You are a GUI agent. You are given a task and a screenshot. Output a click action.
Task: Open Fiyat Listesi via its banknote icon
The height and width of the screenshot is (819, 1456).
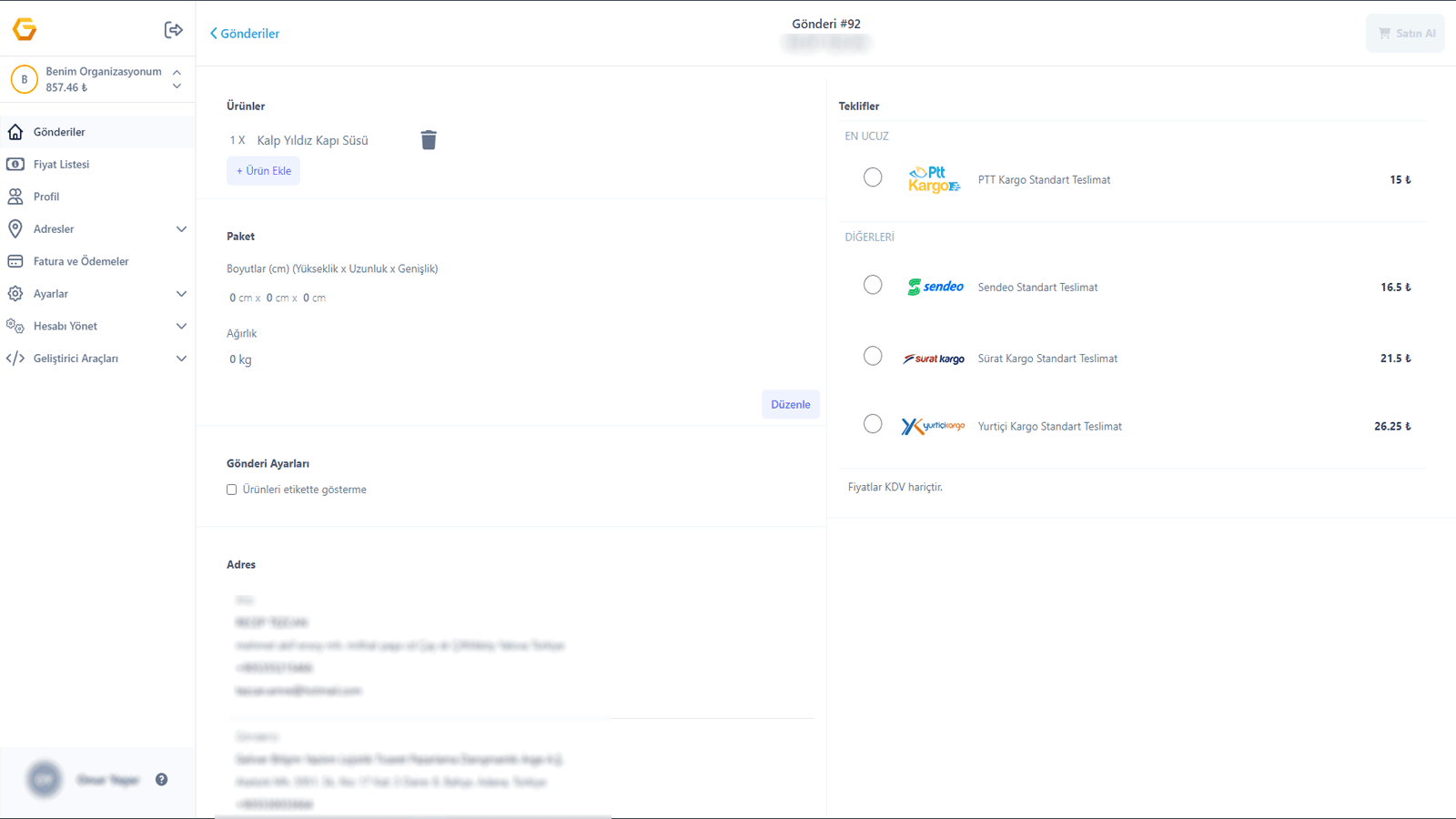(15, 164)
